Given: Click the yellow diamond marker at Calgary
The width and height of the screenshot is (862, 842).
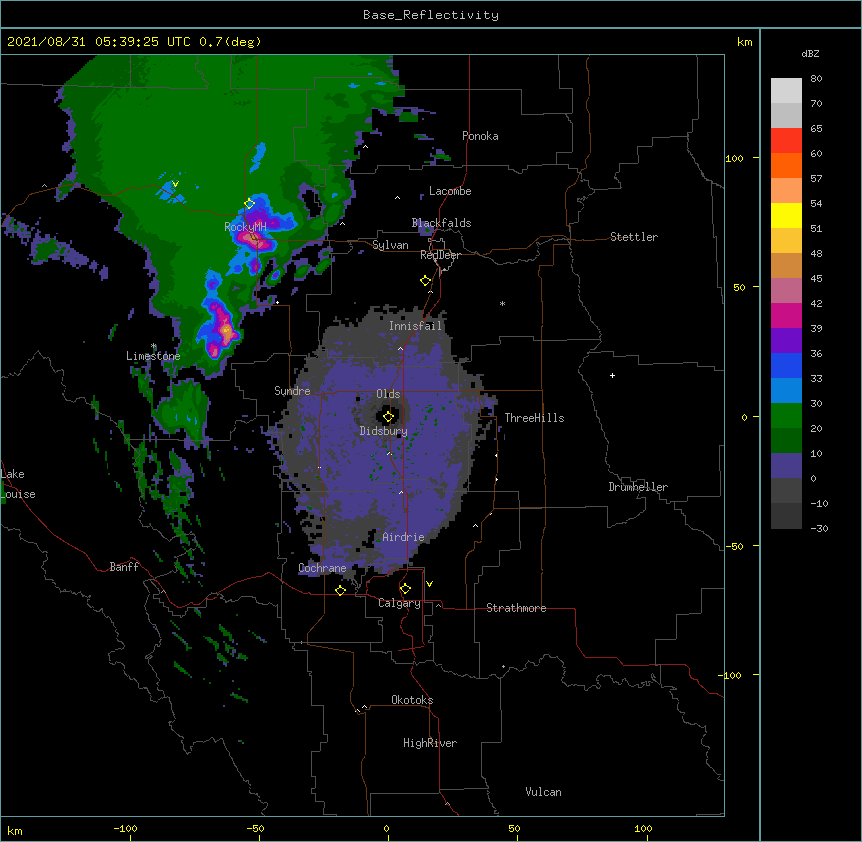Looking at the screenshot, I should [405, 589].
